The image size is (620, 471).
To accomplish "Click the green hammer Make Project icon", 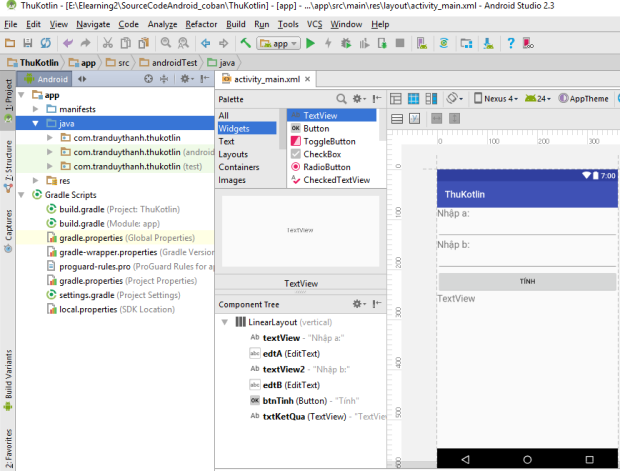I will pyautogui.click(x=246, y=43).
